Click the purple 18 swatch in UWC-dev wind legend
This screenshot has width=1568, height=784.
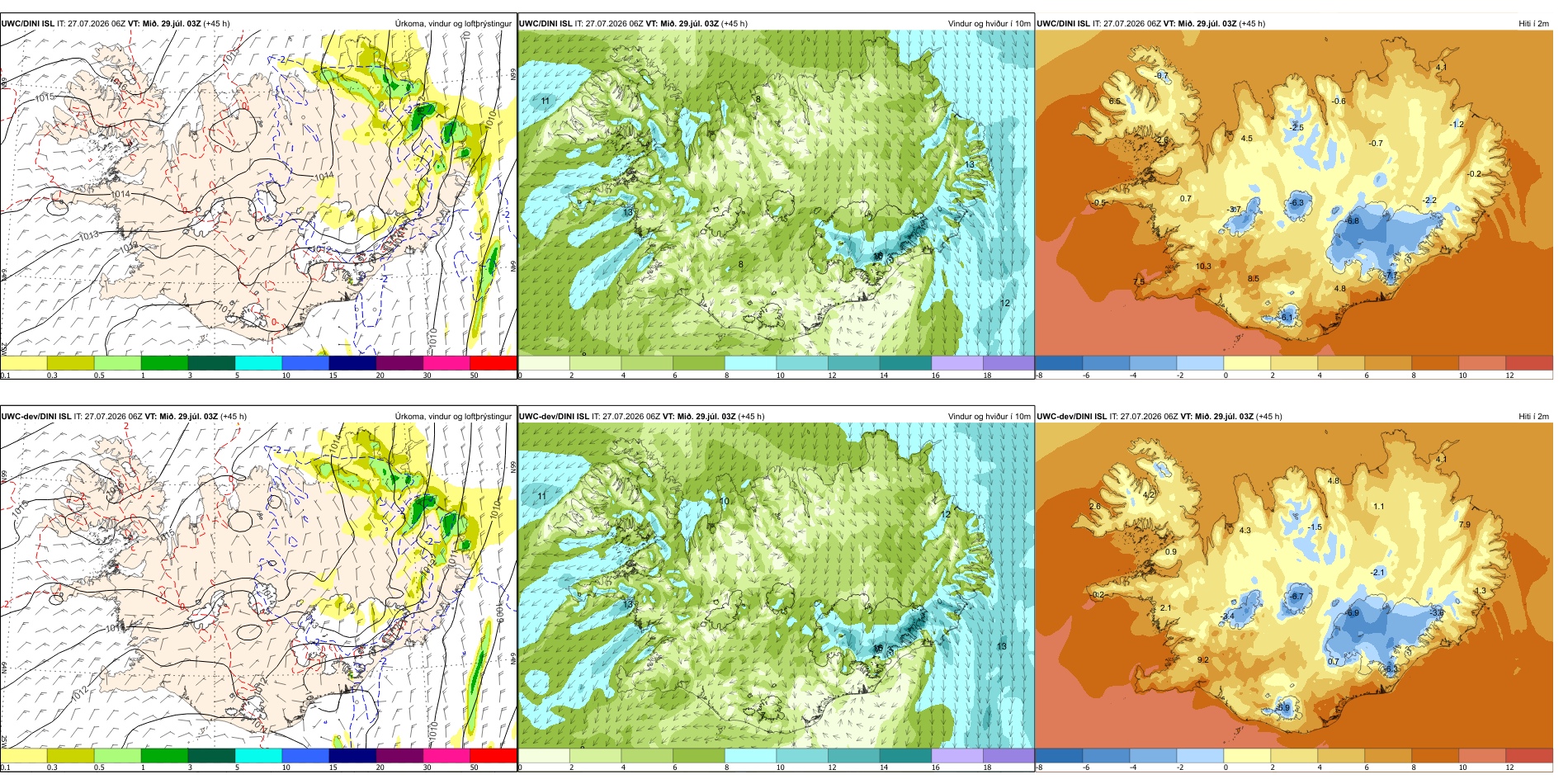point(1008,756)
